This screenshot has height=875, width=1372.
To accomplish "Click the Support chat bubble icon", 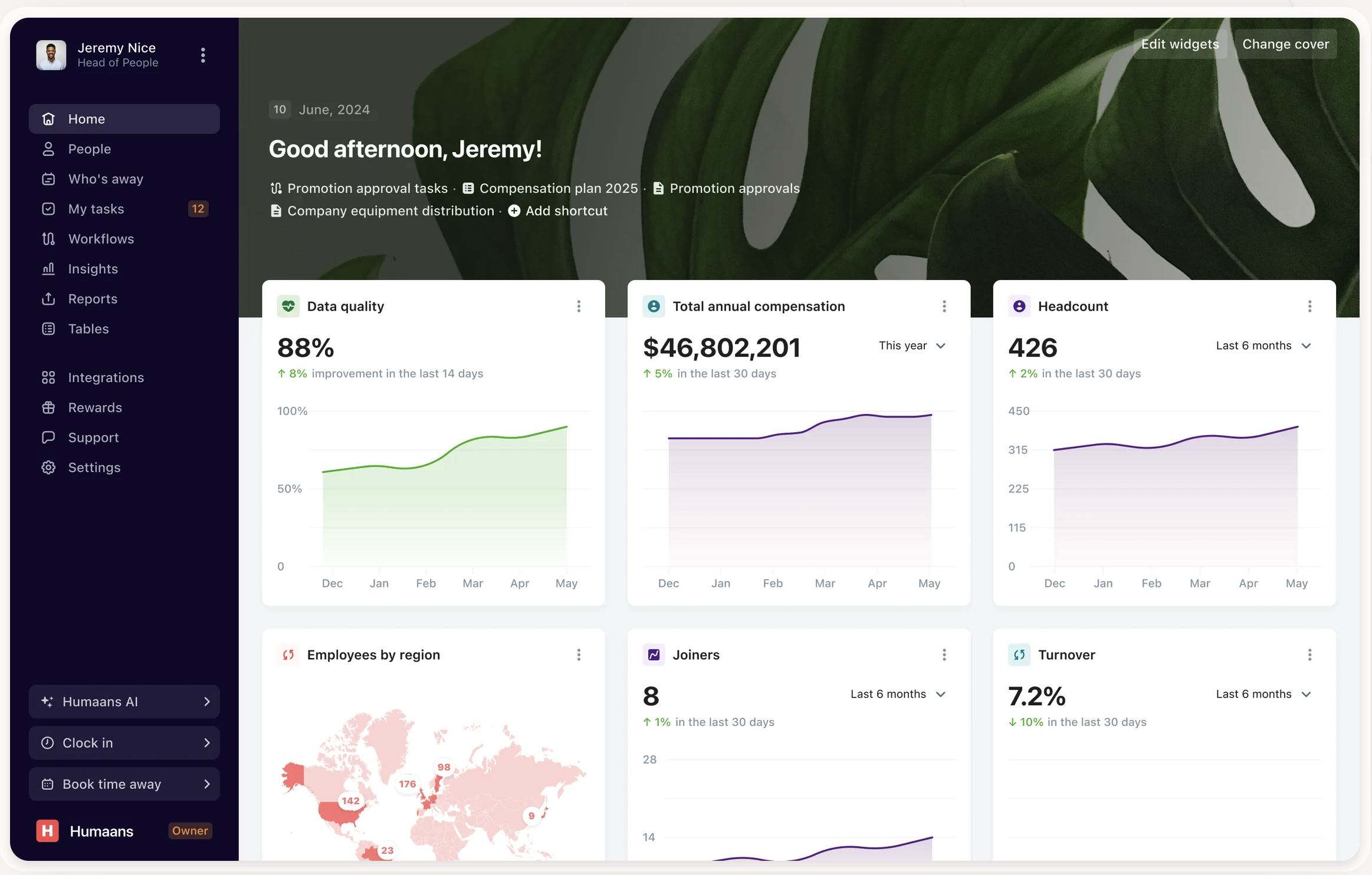I will 48,437.
